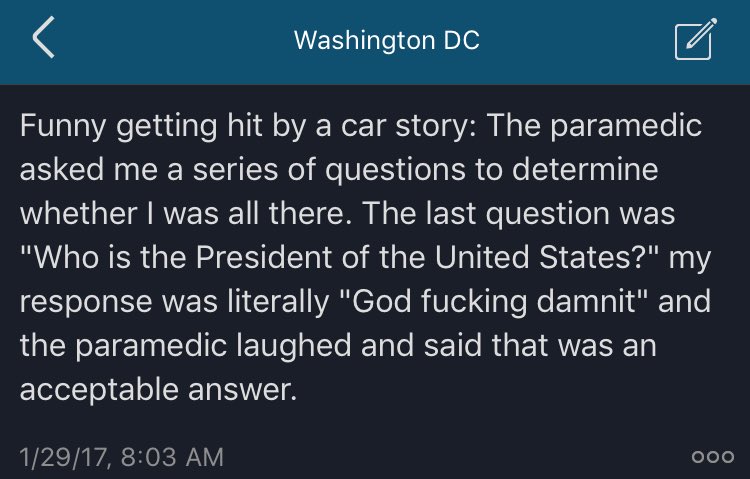
Task: Tap the line starting 'asked me a series'
Action: (x=338, y=170)
